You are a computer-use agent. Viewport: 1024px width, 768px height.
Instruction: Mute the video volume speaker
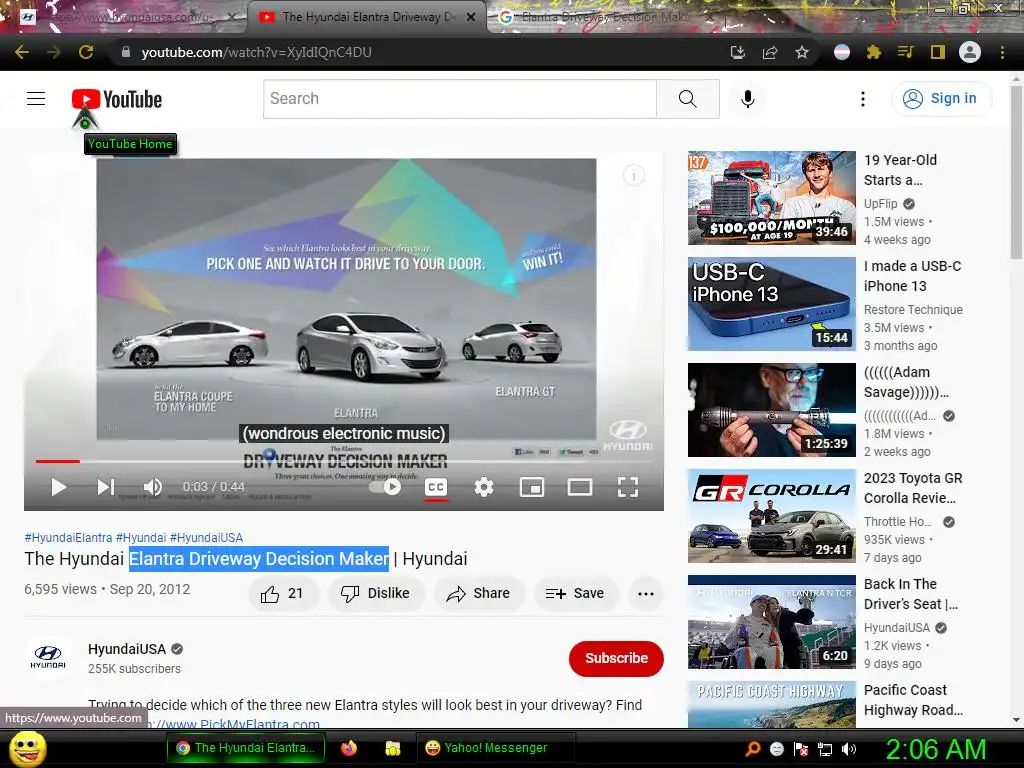pos(153,487)
